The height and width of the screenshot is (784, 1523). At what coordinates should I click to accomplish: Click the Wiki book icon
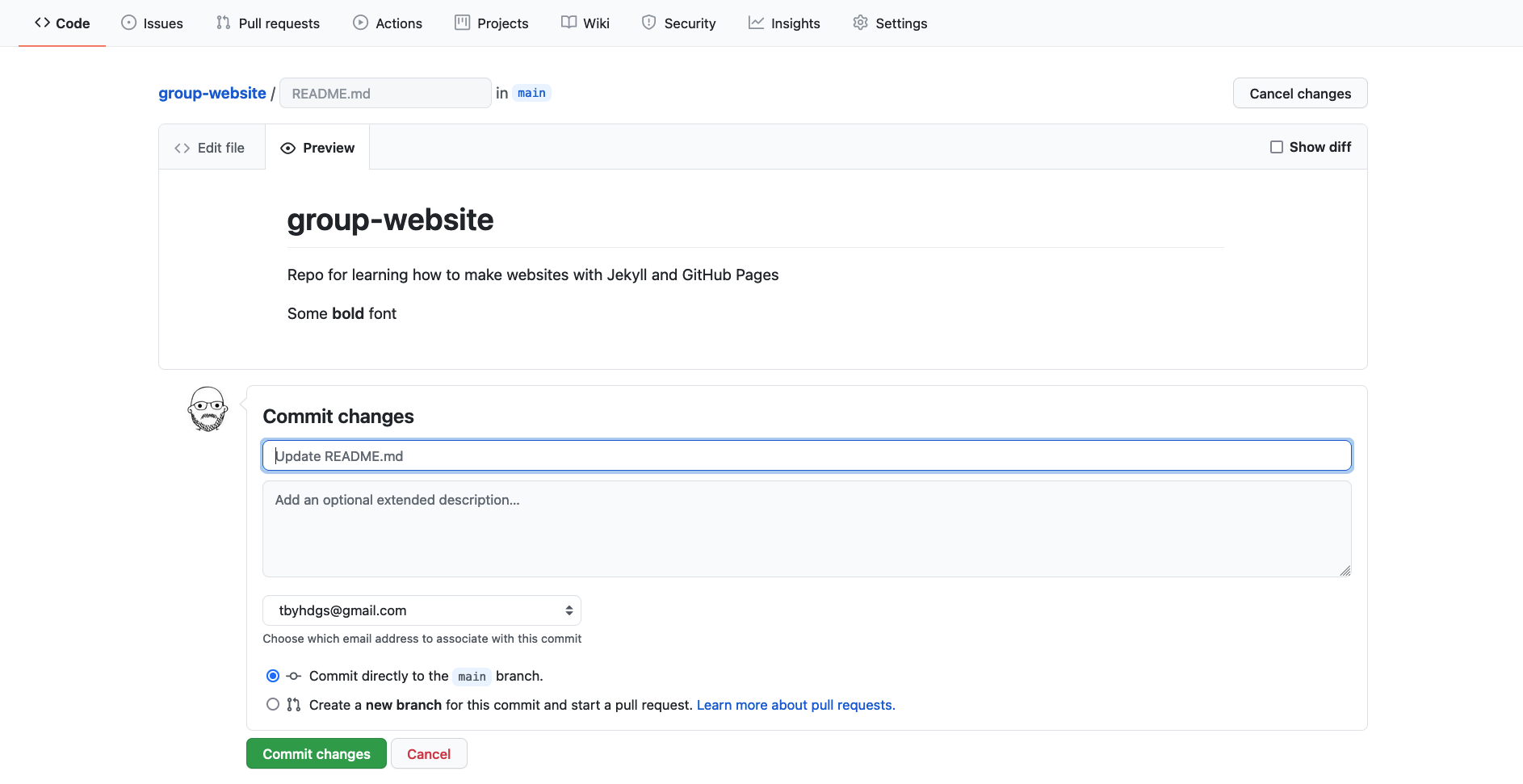coord(569,23)
